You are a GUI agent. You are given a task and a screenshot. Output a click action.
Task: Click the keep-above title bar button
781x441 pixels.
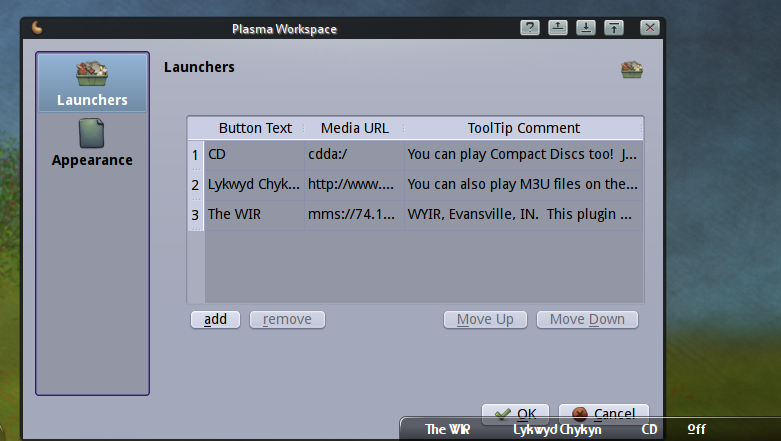[558, 27]
